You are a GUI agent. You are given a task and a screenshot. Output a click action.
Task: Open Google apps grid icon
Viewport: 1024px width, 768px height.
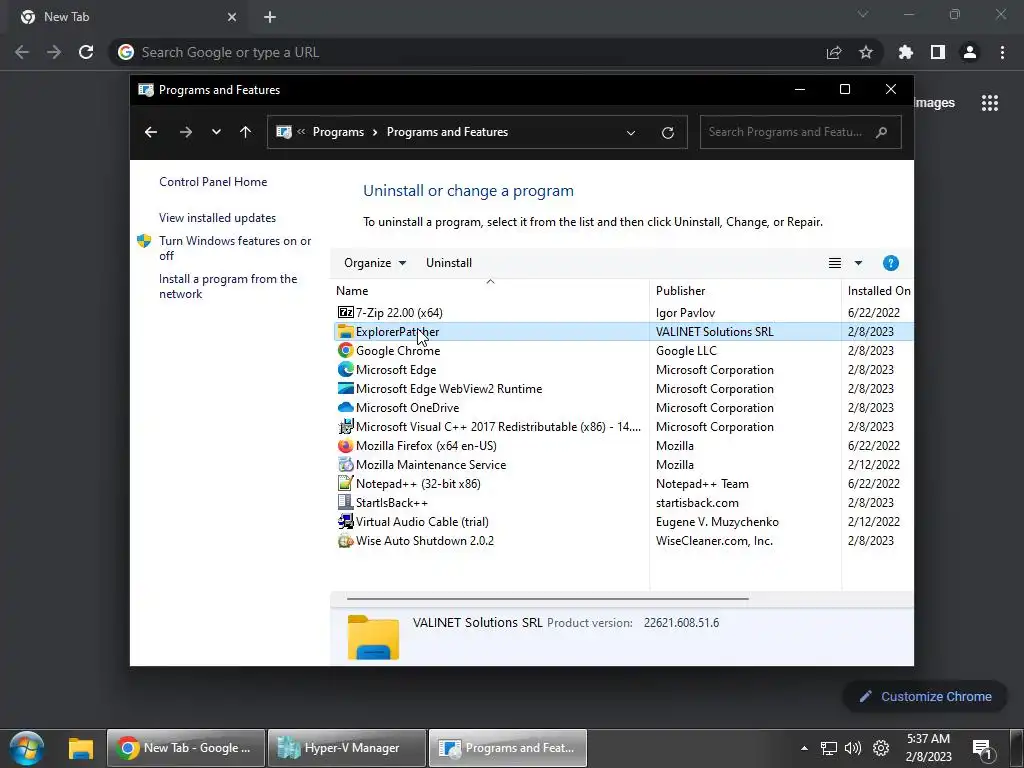tap(990, 103)
